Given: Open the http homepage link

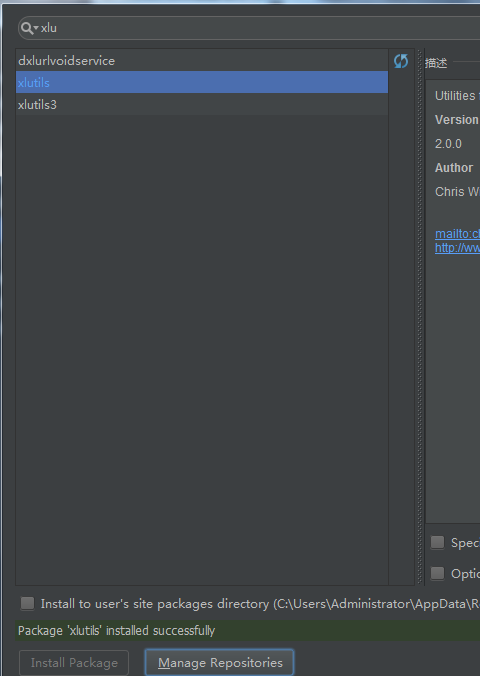Looking at the screenshot, I should click(x=457, y=247).
